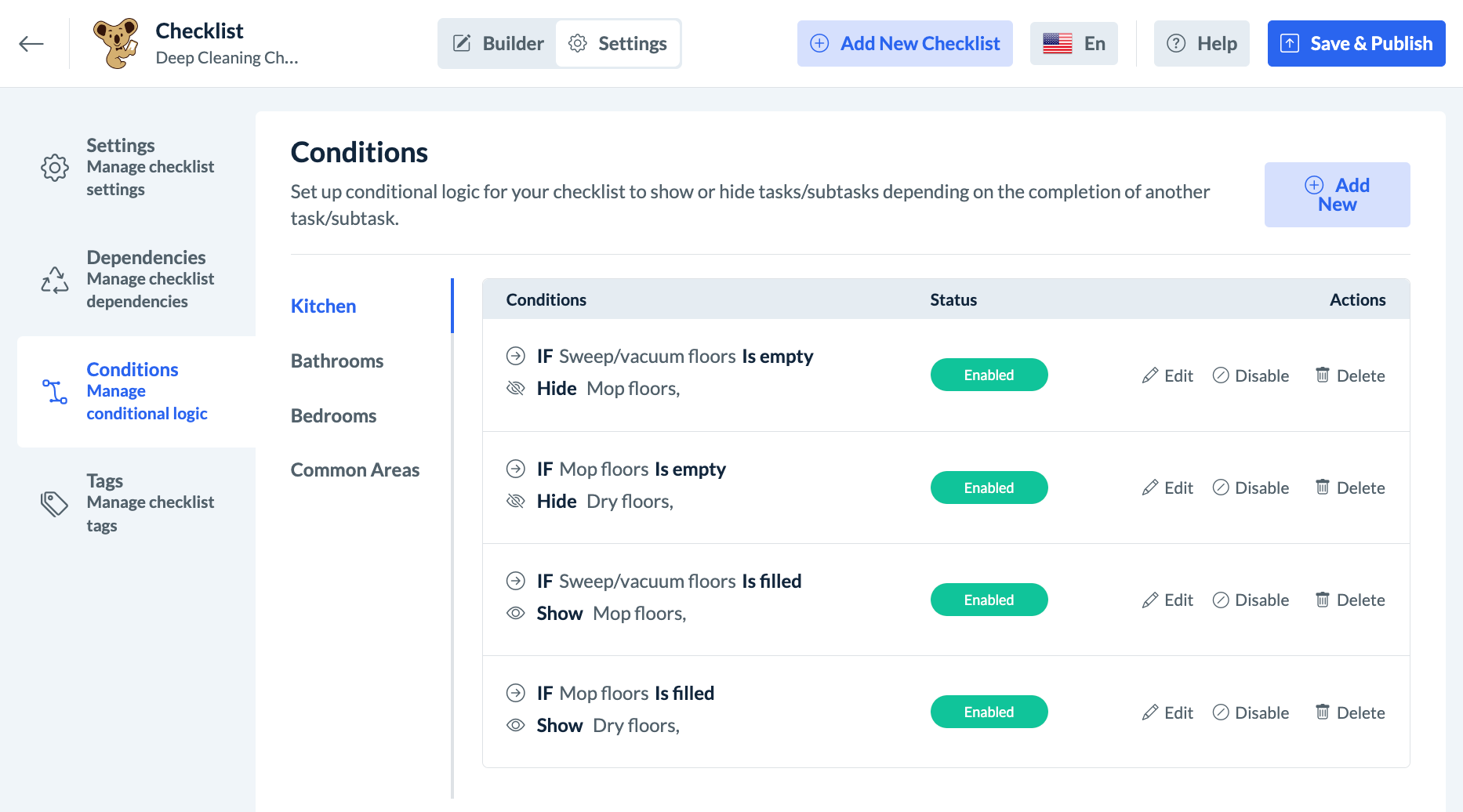This screenshot has width=1463, height=812.
Task: Open the En language dropdown
Action: click(x=1073, y=44)
